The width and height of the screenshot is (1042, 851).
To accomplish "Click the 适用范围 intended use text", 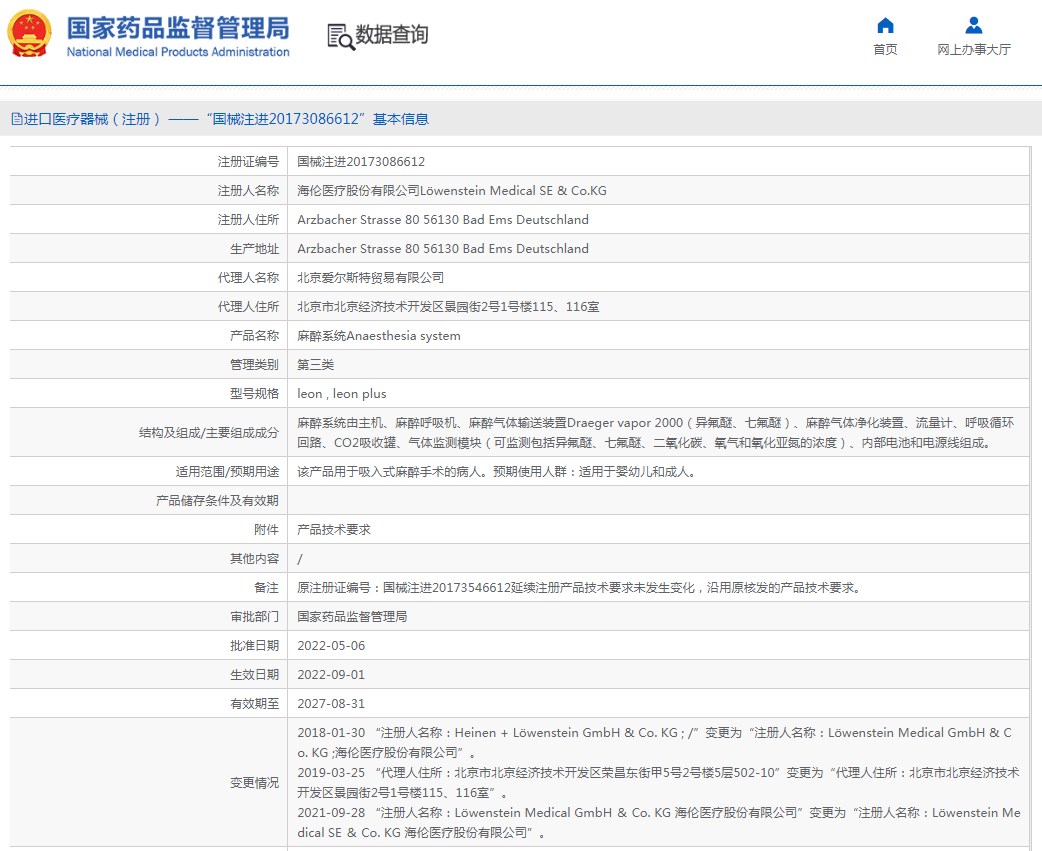I will pyautogui.click(x=496, y=472).
